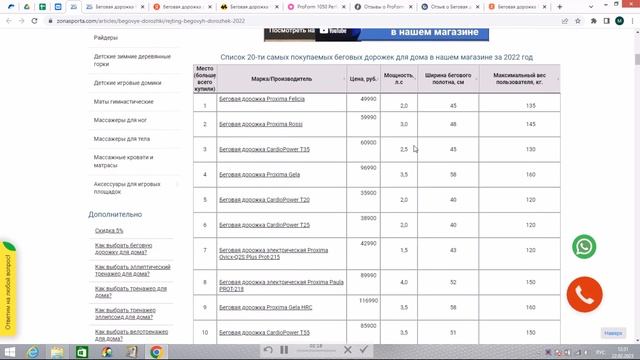
Task: Switch to Chrome in the taskbar
Action: pos(156,352)
